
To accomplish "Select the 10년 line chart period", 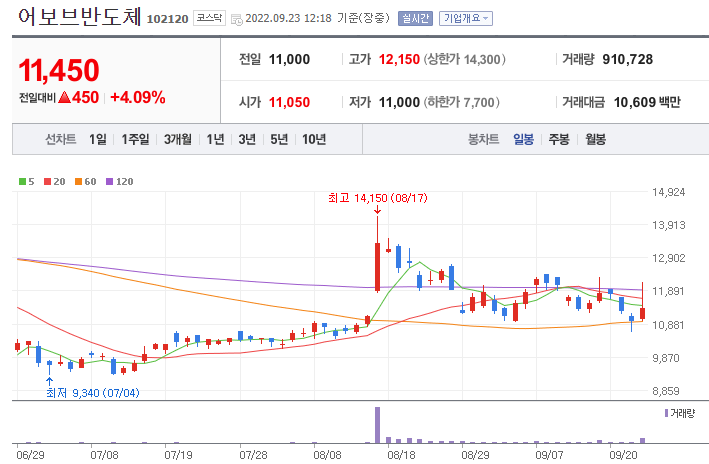I will pyautogui.click(x=314, y=139).
